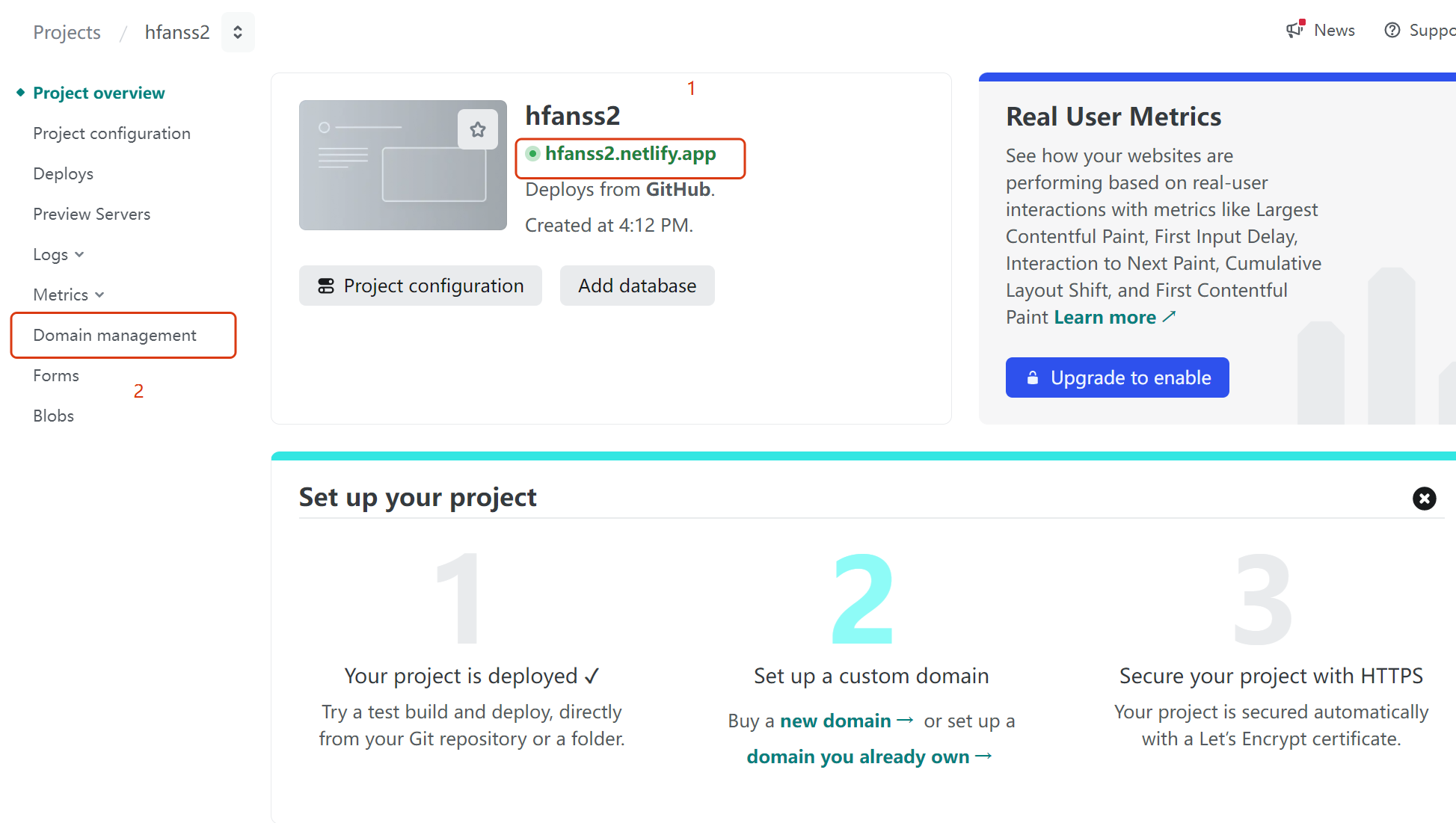The height and width of the screenshot is (823, 1456).
Task: Open the GitHub repository link
Action: pyautogui.click(x=678, y=189)
